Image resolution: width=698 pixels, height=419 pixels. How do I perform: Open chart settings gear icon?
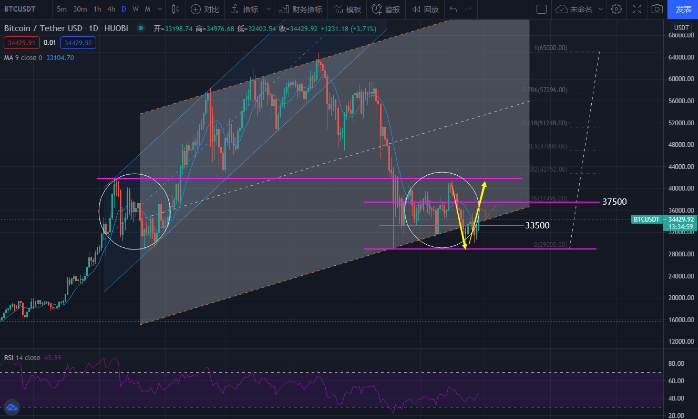[x=617, y=9]
